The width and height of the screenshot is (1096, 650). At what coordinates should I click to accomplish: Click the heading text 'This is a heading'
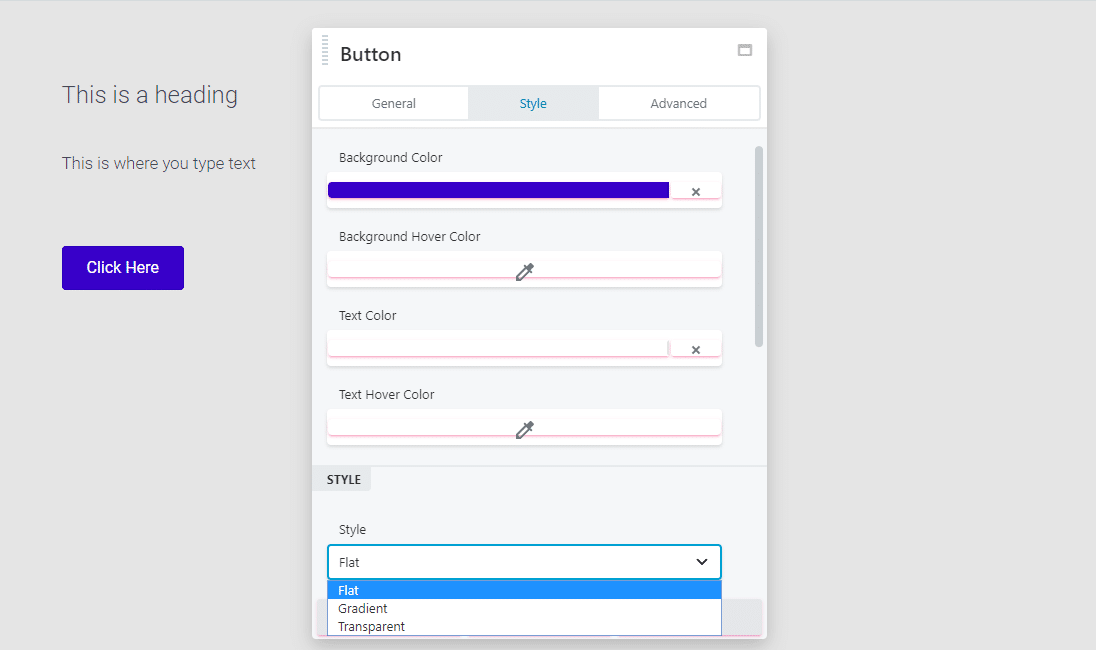(150, 95)
